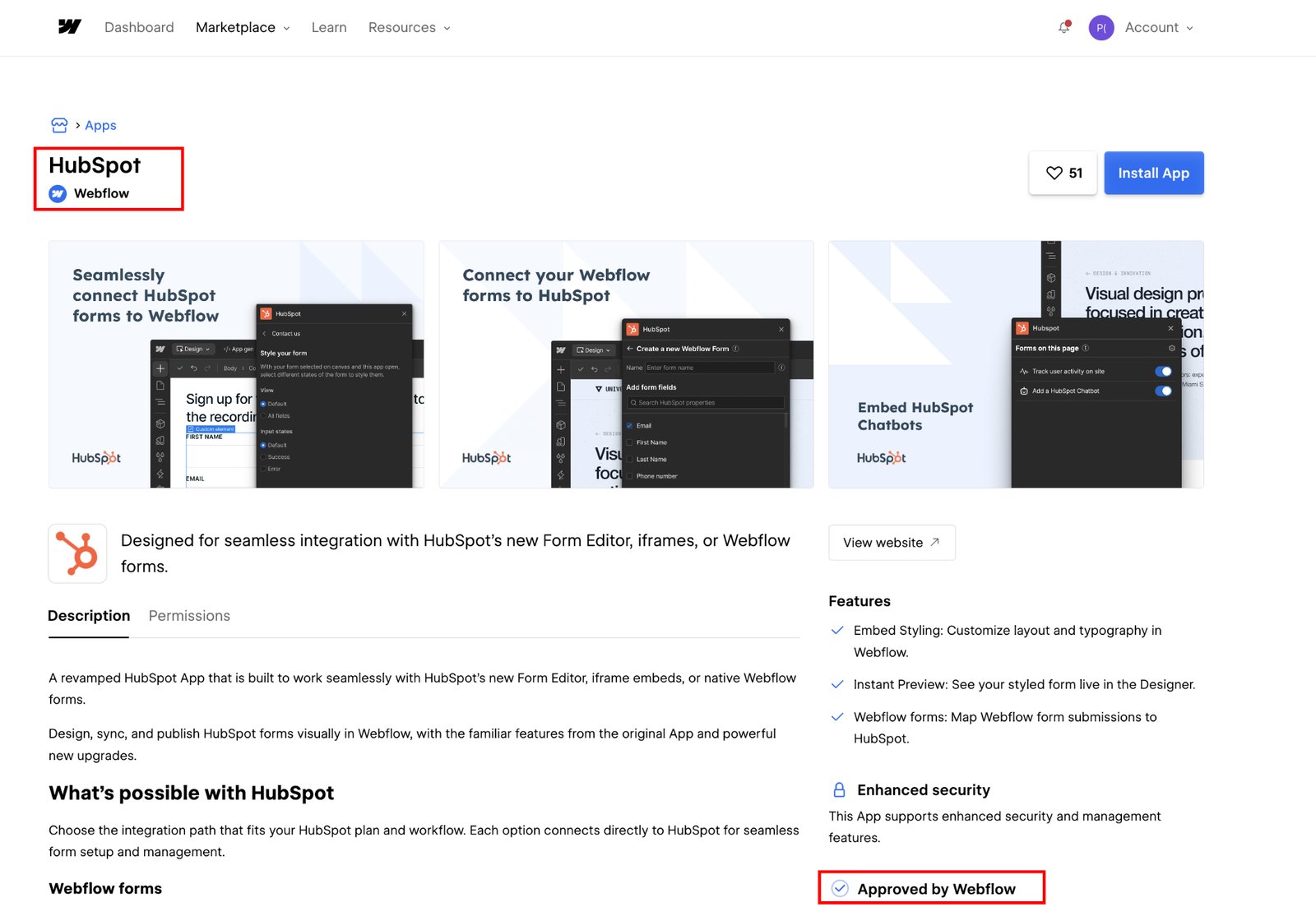Click the 'HubSpot' app title
This screenshot has height=907, width=1316.
tap(95, 165)
